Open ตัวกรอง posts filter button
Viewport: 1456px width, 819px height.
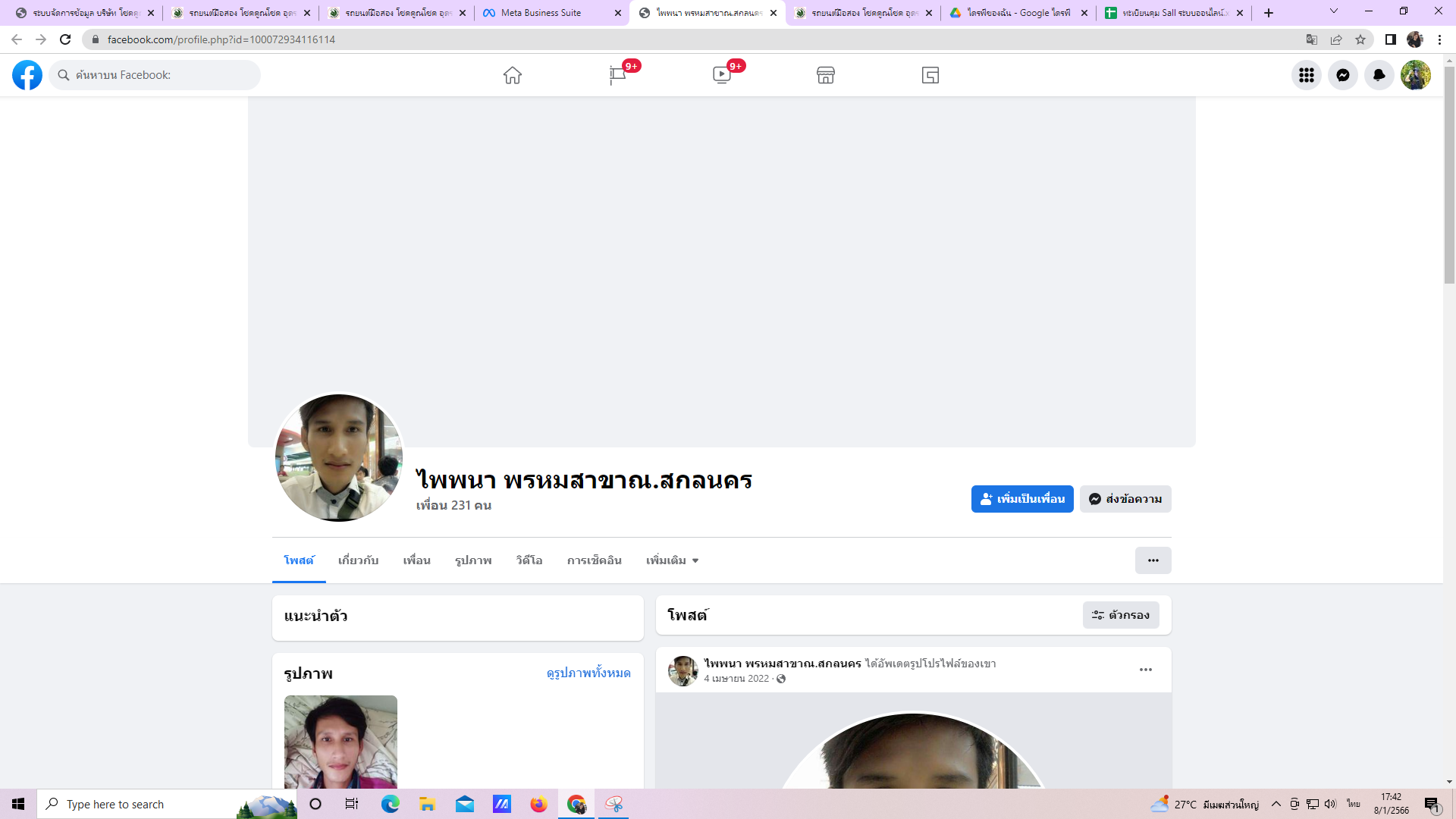(1121, 615)
